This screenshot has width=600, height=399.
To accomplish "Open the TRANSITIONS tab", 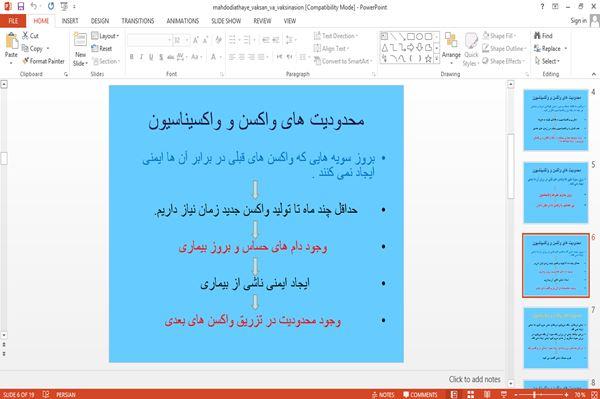I will (138, 21).
